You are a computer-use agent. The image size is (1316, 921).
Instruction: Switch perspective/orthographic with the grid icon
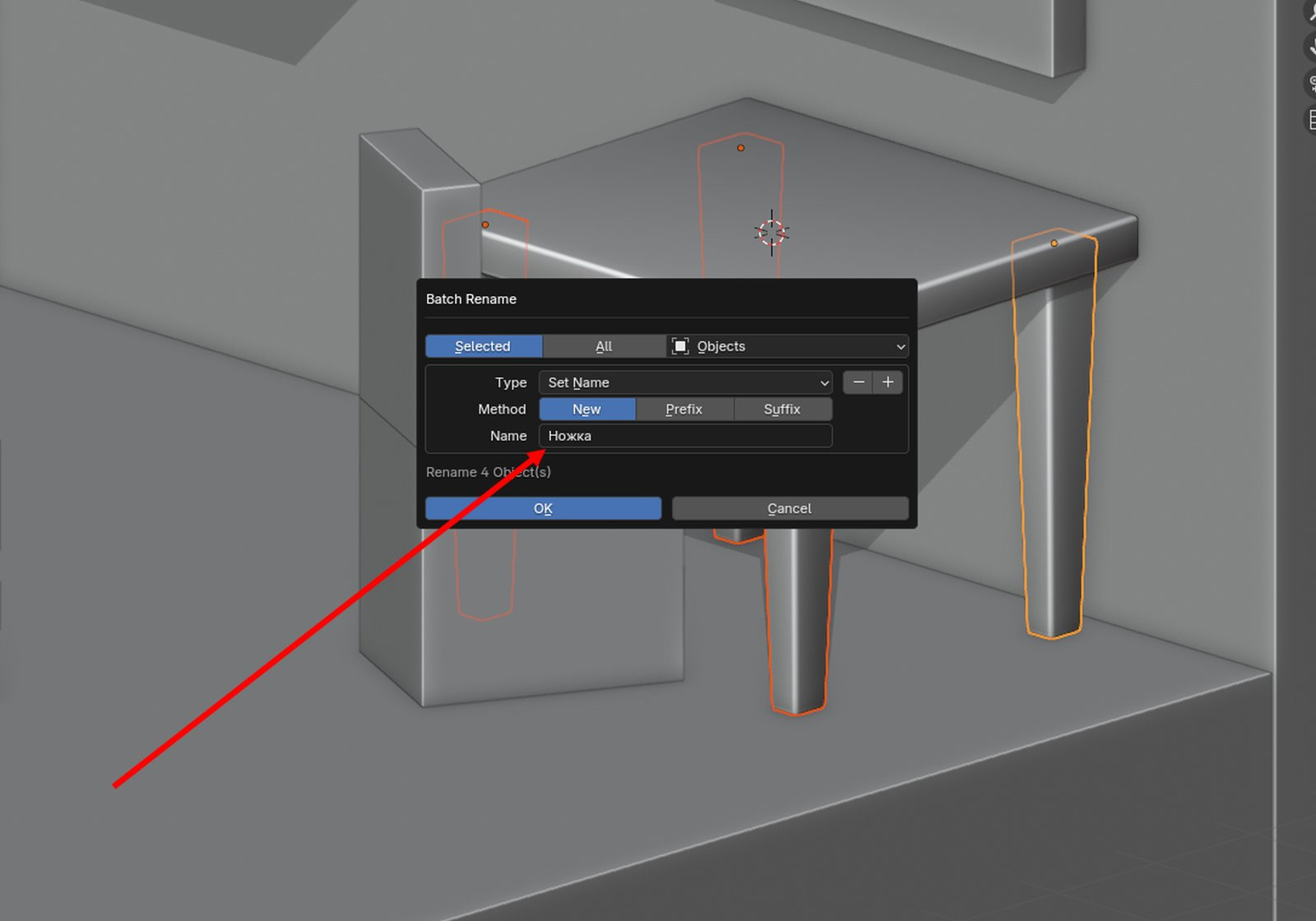point(1311,120)
